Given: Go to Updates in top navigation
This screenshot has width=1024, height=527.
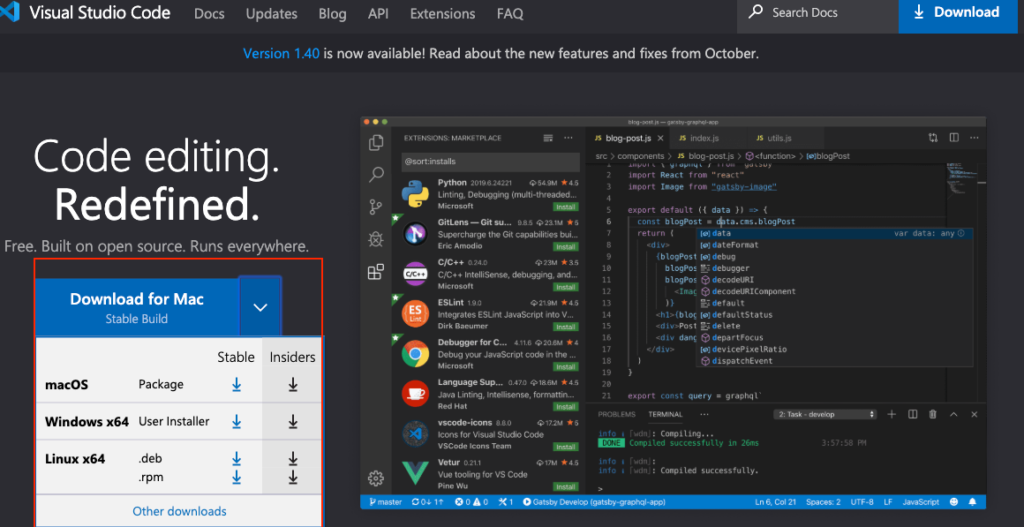Looking at the screenshot, I should (x=272, y=13).
